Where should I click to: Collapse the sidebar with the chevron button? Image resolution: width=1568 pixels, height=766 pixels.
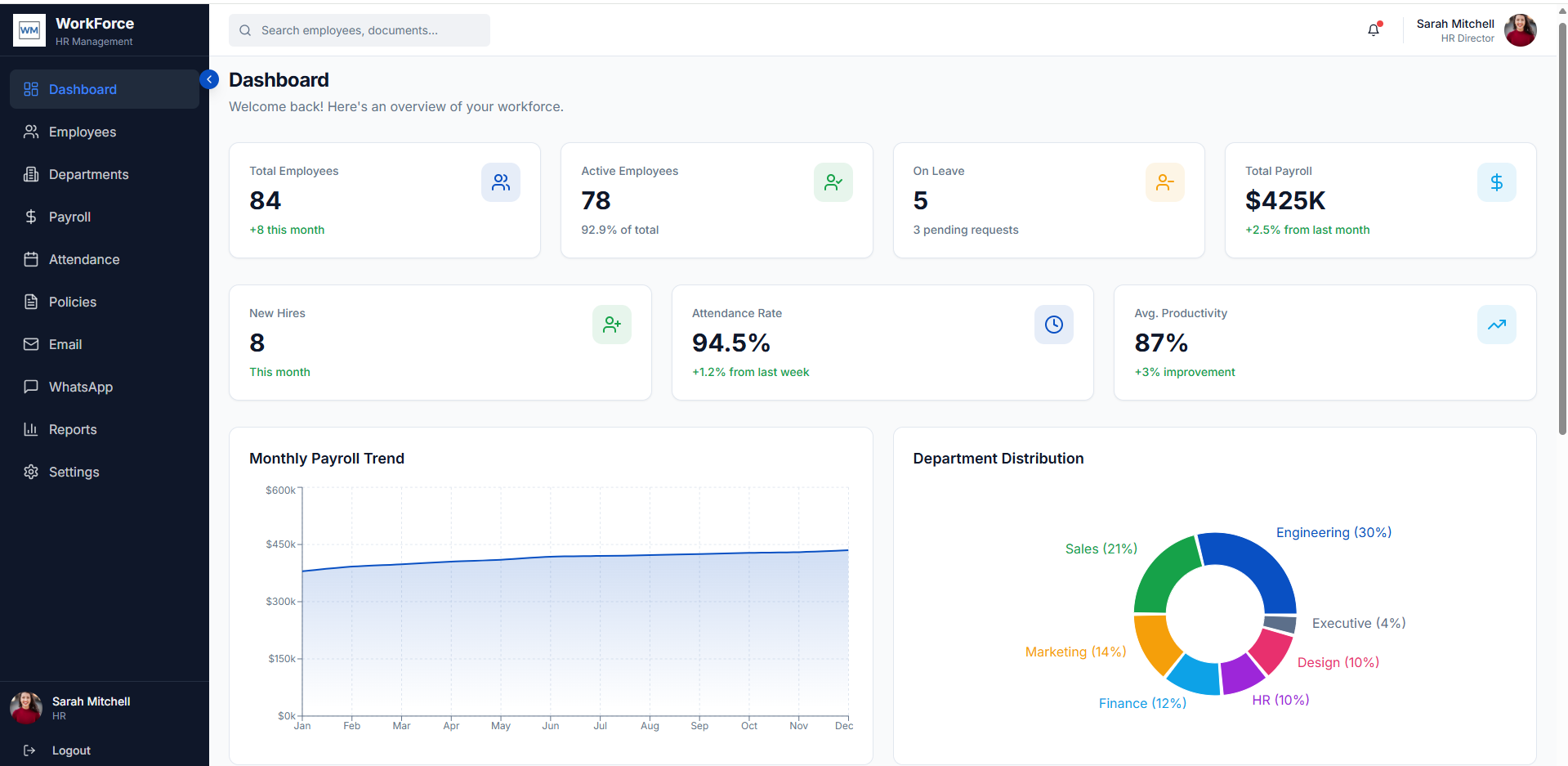click(209, 79)
